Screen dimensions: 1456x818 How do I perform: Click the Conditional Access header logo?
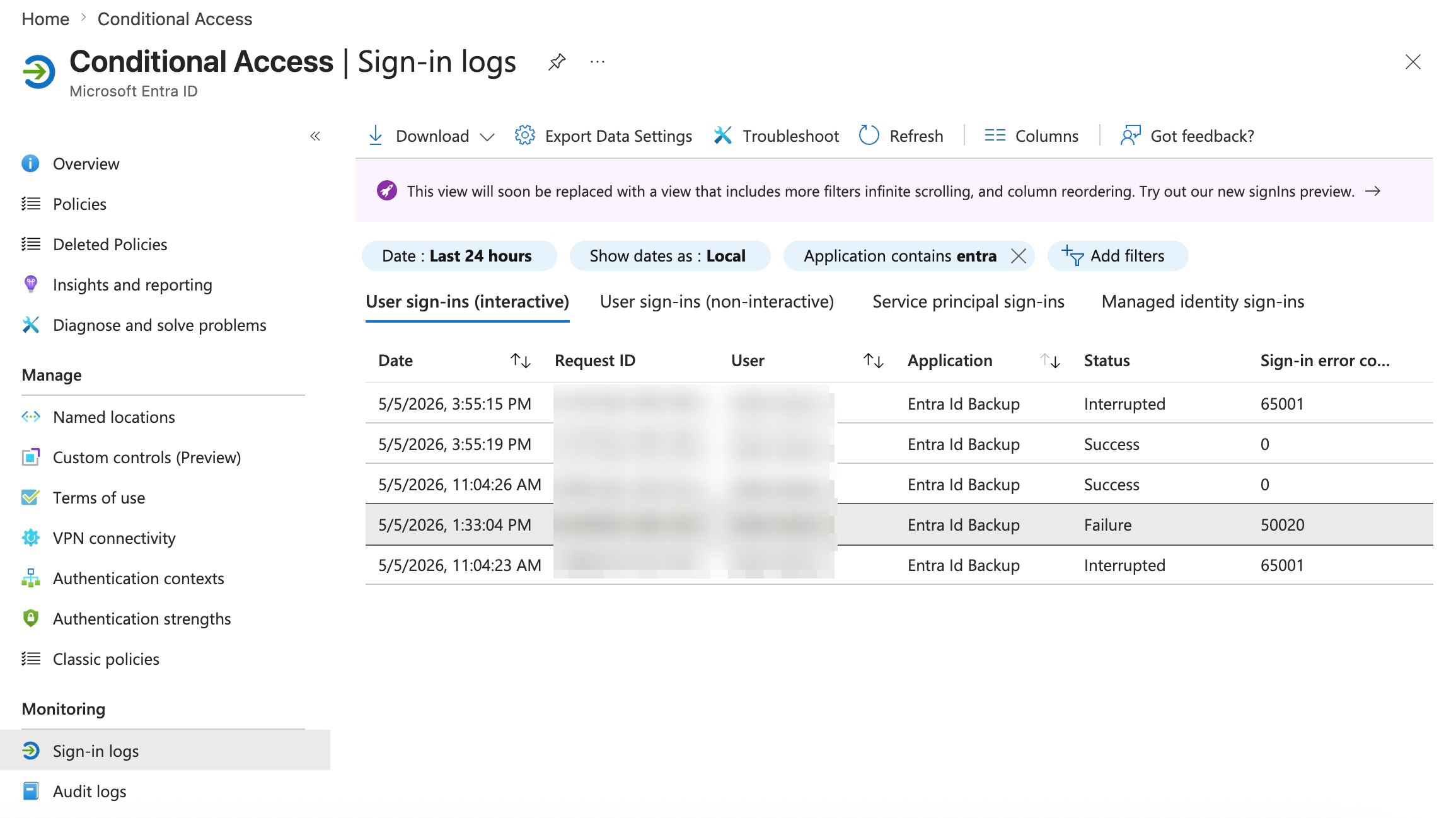[38, 72]
